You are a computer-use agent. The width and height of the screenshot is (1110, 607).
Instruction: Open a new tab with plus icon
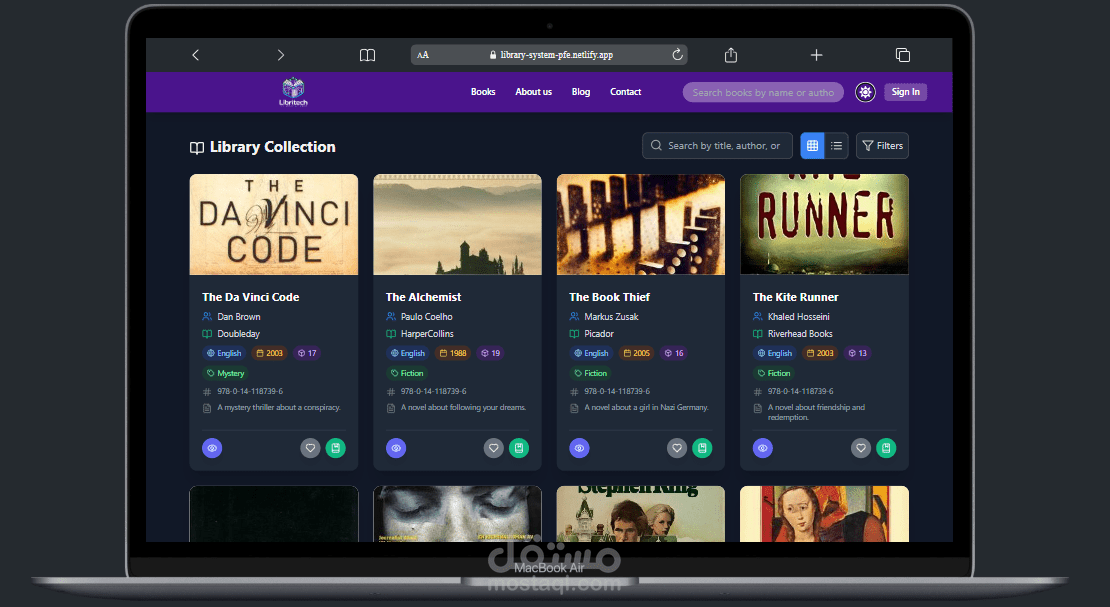tap(816, 55)
